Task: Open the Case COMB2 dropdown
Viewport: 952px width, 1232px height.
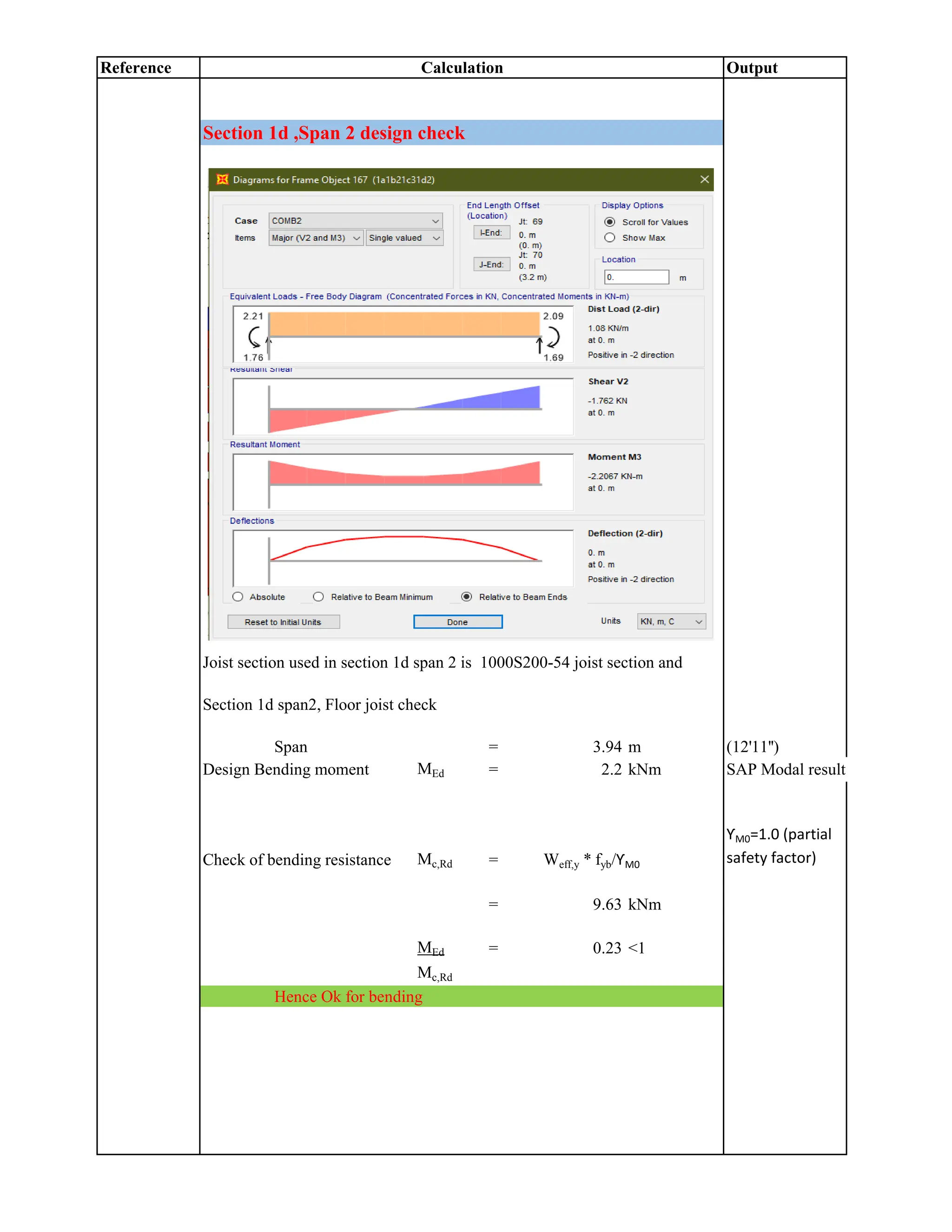Action: (x=355, y=220)
